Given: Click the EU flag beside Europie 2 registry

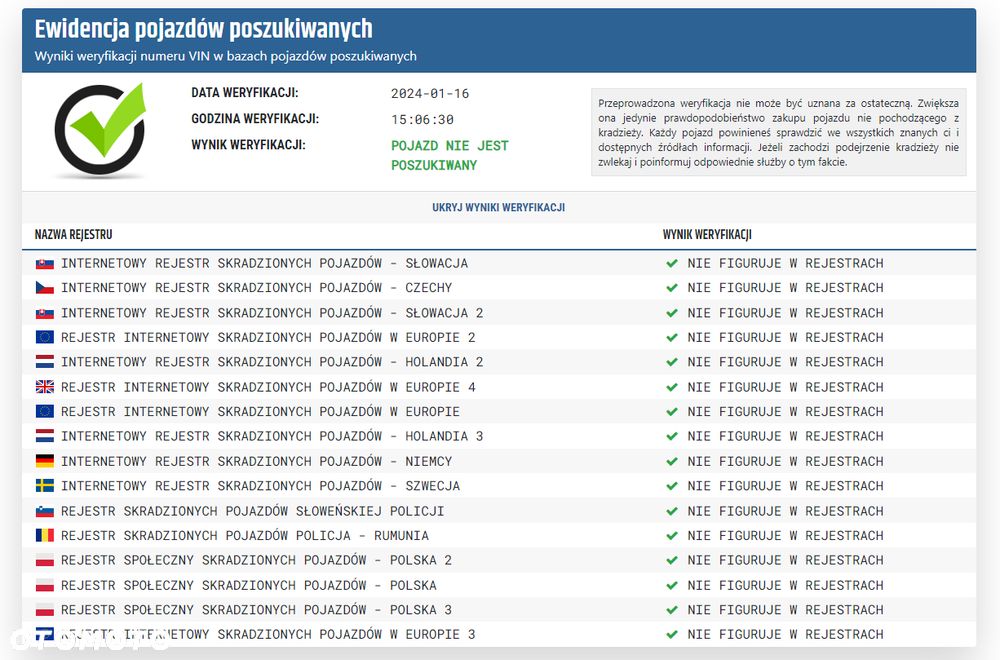Looking at the screenshot, I should point(45,337).
